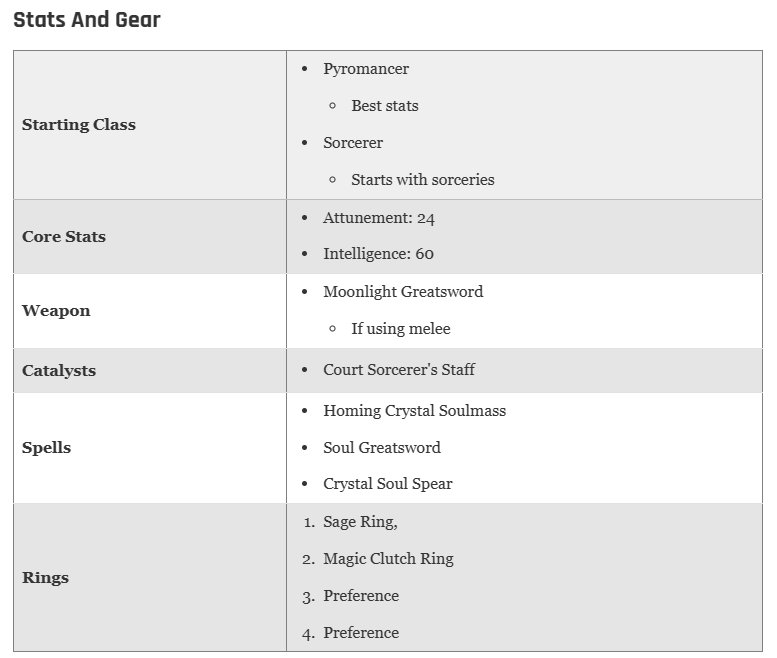777x658 pixels.
Task: Click the Weapon row label
Action: pyautogui.click(x=56, y=311)
